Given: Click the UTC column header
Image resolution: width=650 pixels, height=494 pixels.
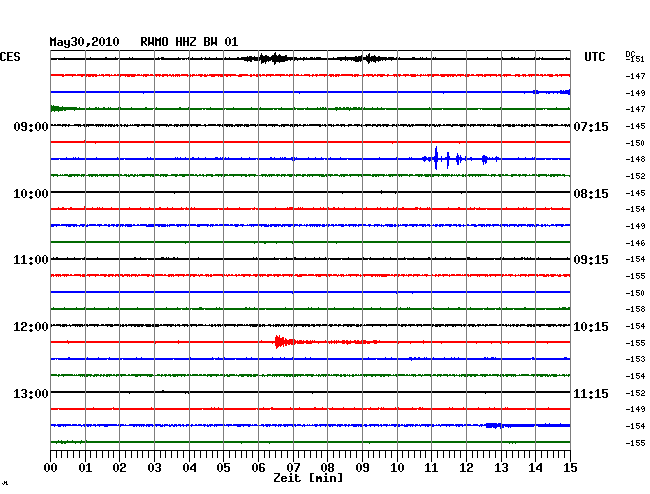Looking at the screenshot, I should 594,57.
